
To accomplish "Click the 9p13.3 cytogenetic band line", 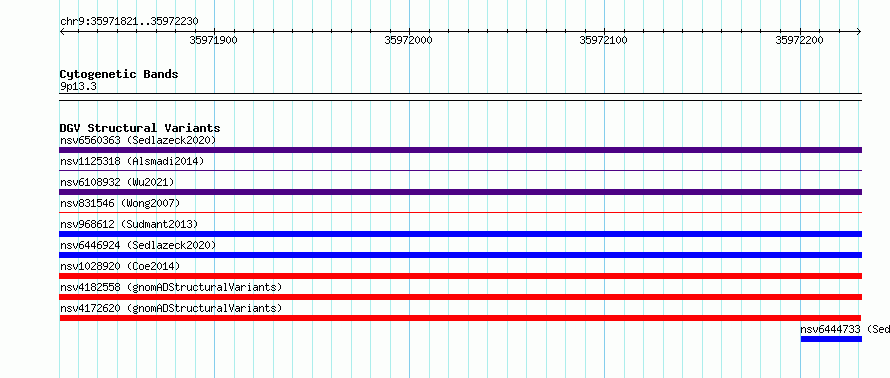I will coord(460,96).
